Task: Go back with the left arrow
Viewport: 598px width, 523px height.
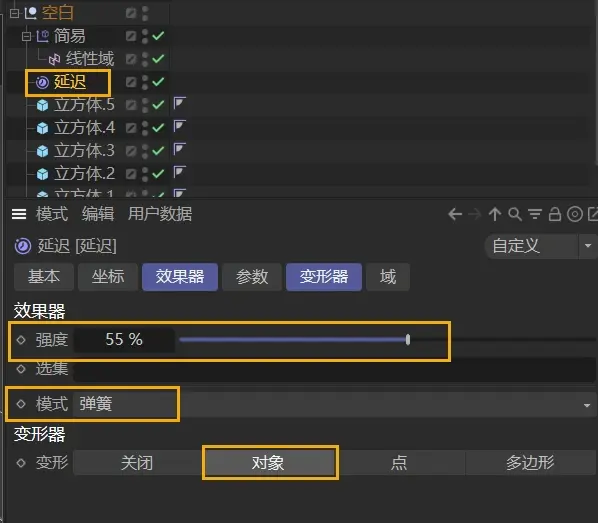Action: pyautogui.click(x=455, y=214)
